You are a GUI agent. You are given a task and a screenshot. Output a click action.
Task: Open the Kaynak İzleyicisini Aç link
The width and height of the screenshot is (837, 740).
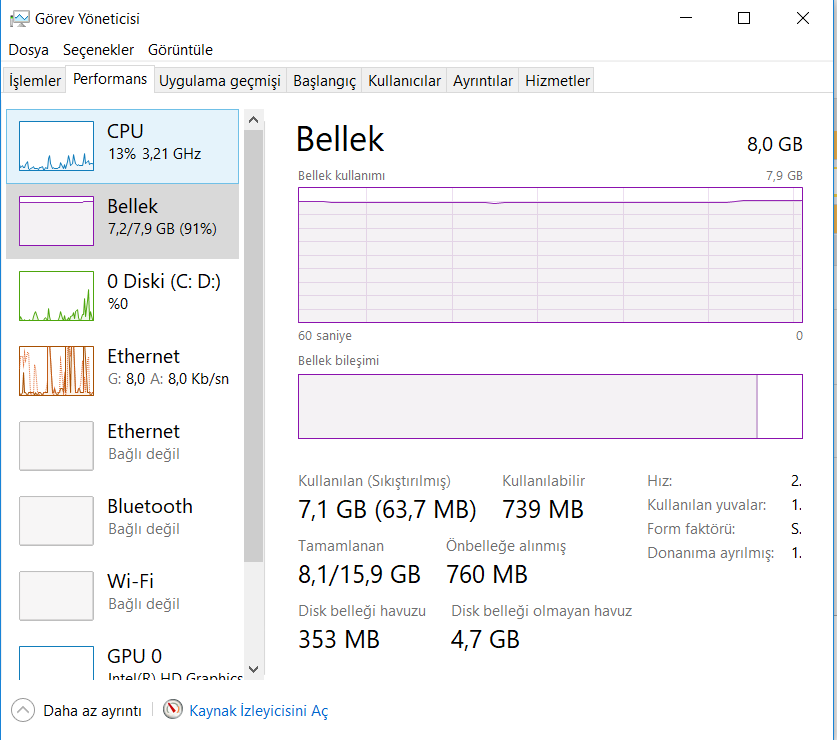[258, 711]
